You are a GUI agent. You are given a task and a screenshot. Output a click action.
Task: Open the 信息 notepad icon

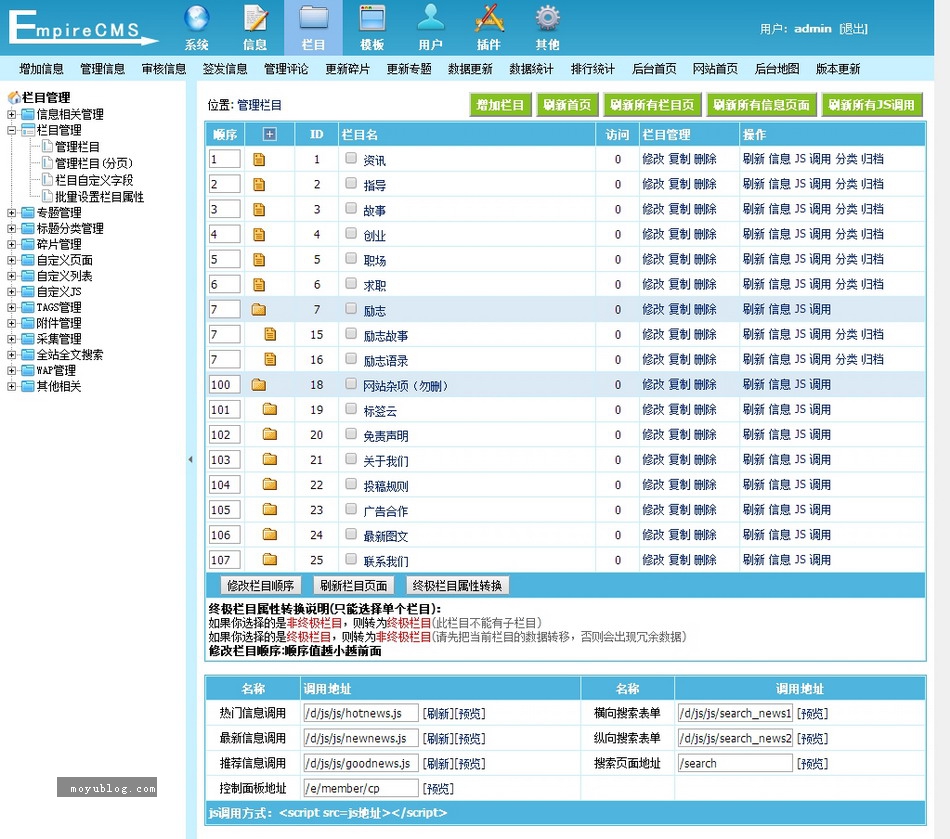tap(255, 19)
